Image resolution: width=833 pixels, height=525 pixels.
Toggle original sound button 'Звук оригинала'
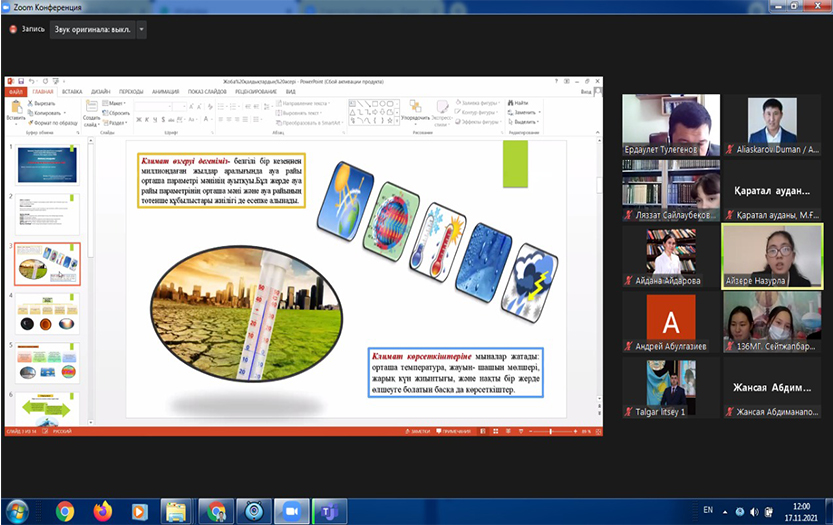tap(90, 30)
